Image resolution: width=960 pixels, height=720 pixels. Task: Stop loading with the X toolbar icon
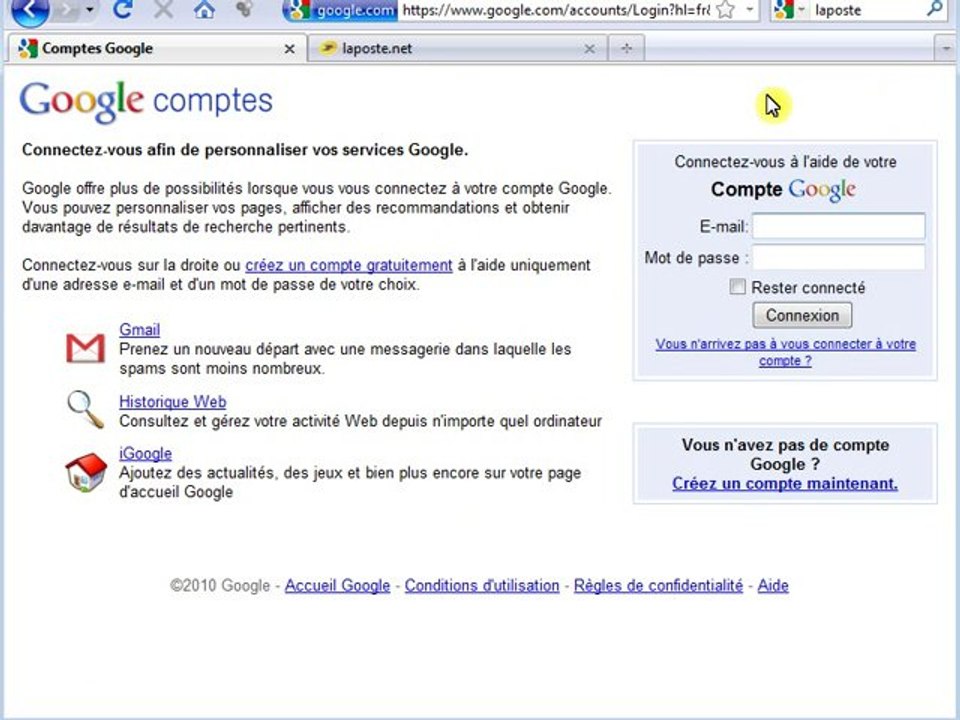click(163, 9)
